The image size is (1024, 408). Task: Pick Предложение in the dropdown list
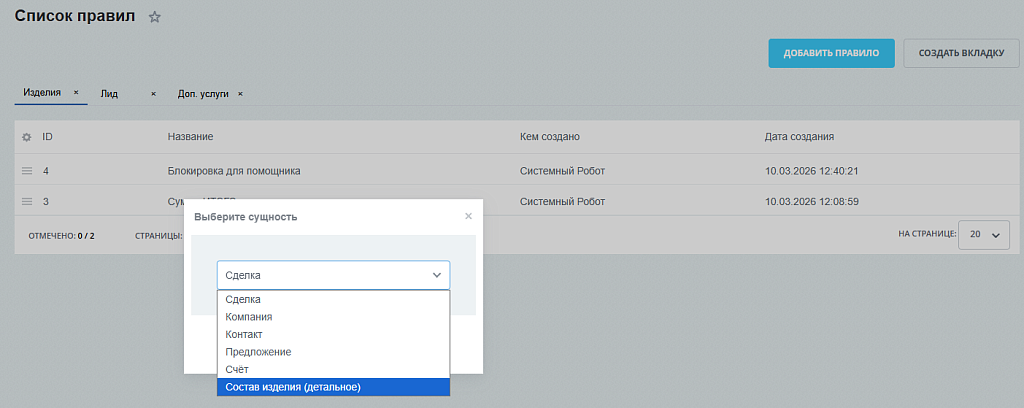[333, 352]
